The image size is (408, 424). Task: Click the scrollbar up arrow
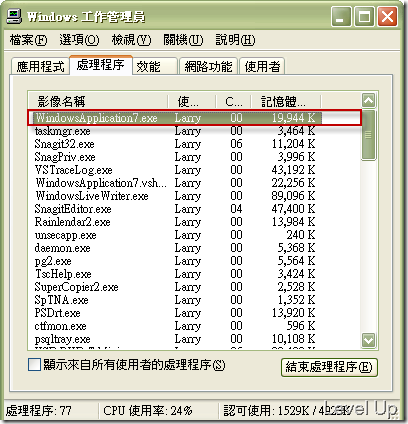coord(369,100)
